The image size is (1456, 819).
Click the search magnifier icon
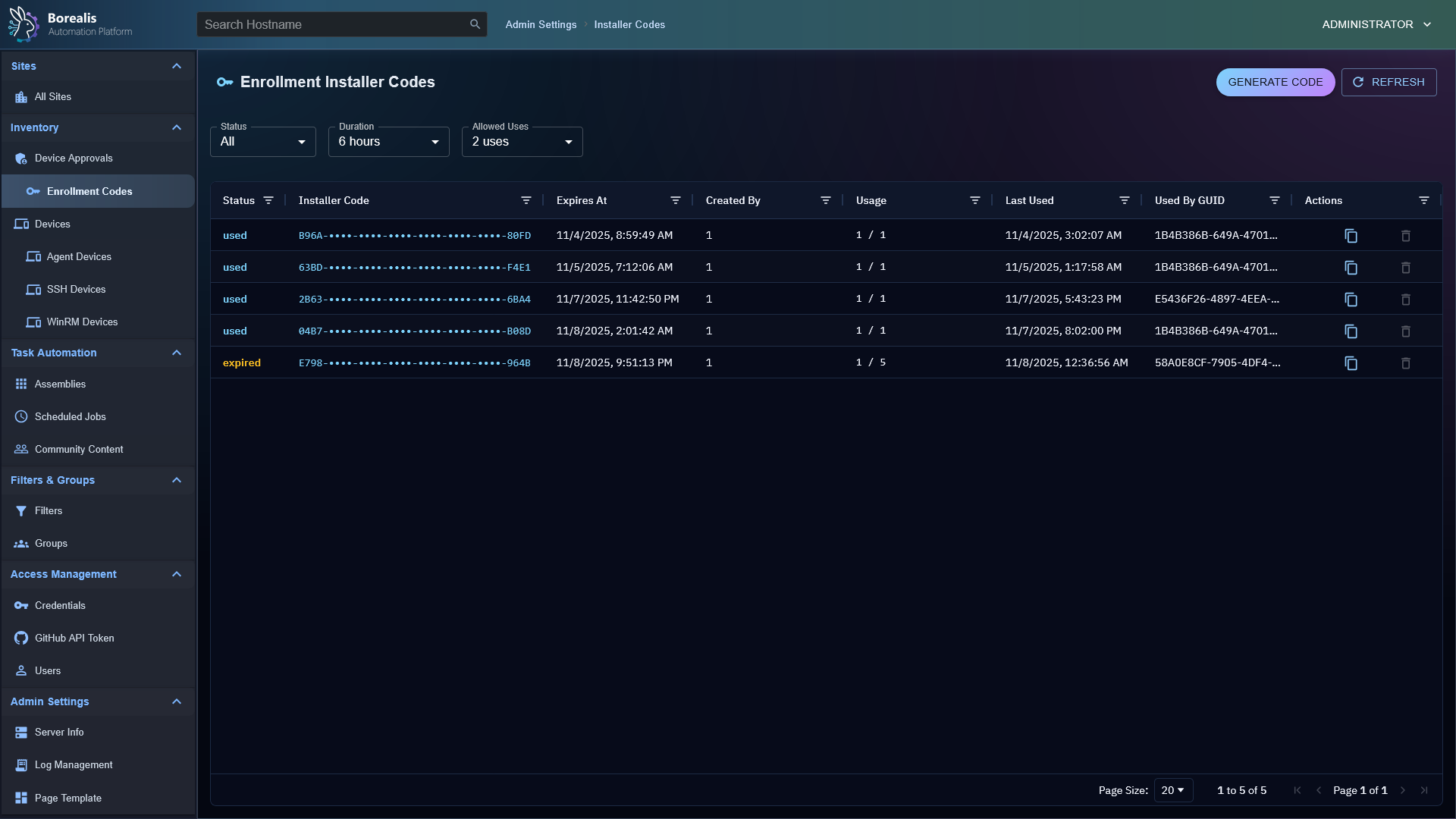click(x=475, y=24)
